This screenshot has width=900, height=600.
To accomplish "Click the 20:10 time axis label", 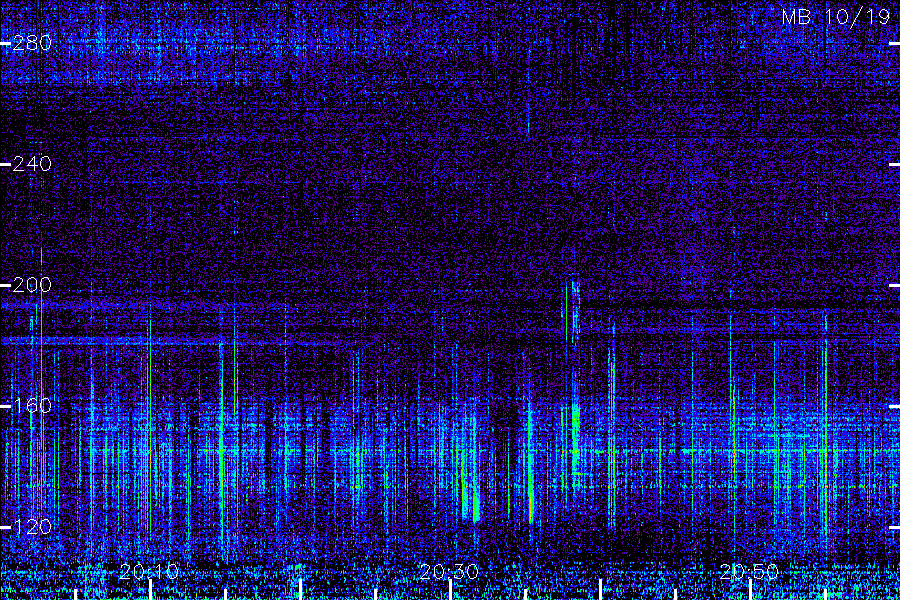I will pyautogui.click(x=149, y=571).
